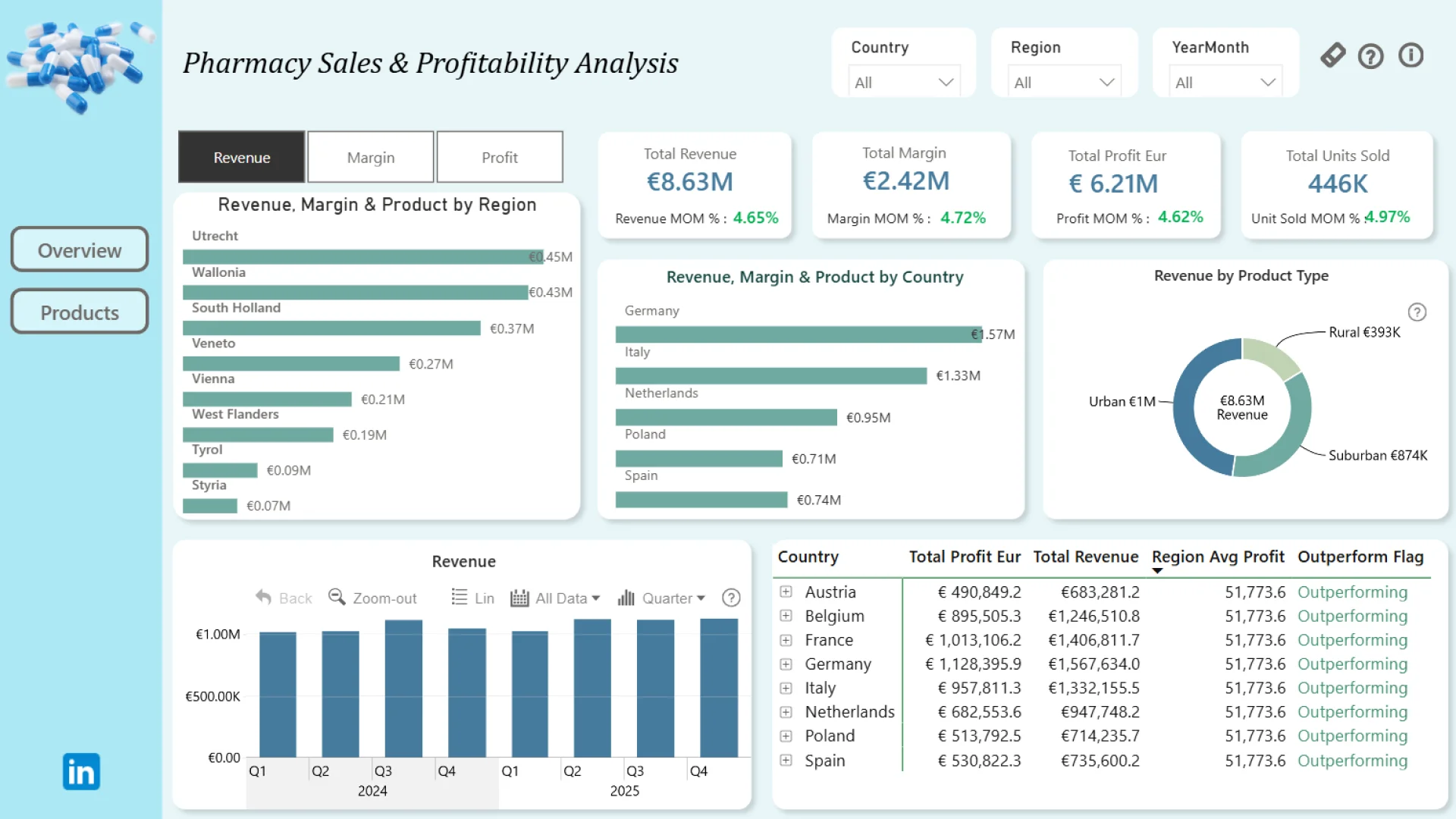
Task: Sort table by Region Avg Profit column
Action: pos(1217,557)
